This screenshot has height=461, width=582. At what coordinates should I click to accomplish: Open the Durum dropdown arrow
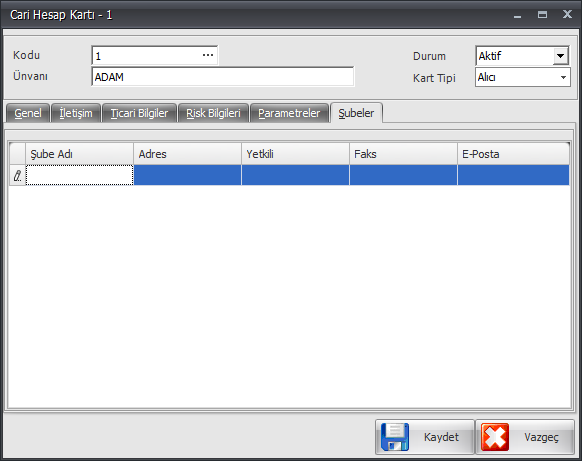tap(560, 56)
